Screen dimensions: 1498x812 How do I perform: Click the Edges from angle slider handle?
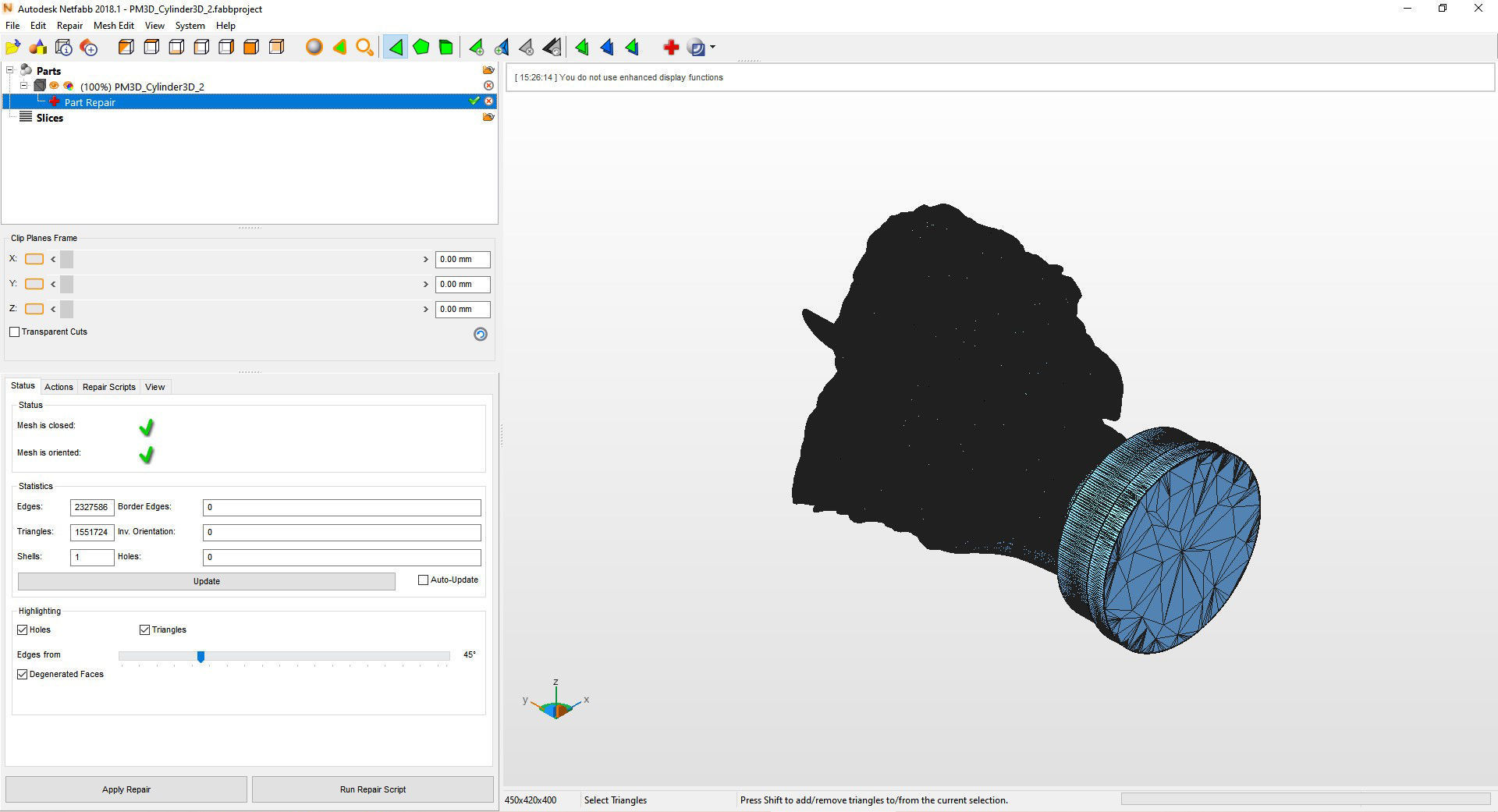[x=201, y=657]
